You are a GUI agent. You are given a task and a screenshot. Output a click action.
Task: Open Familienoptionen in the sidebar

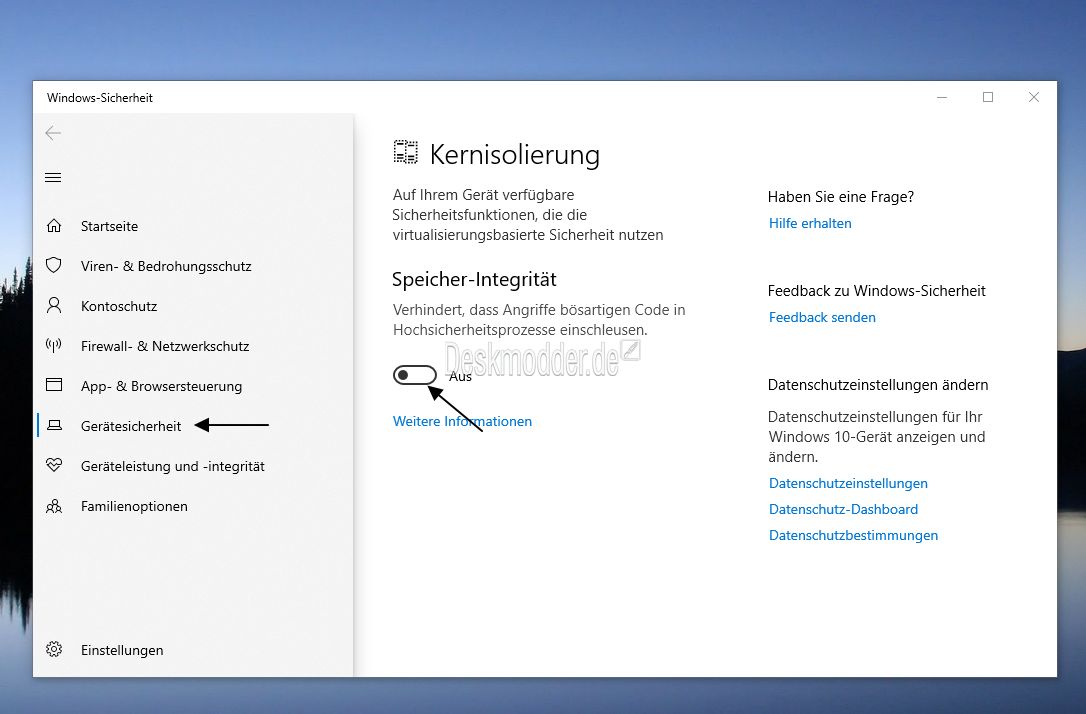point(134,506)
